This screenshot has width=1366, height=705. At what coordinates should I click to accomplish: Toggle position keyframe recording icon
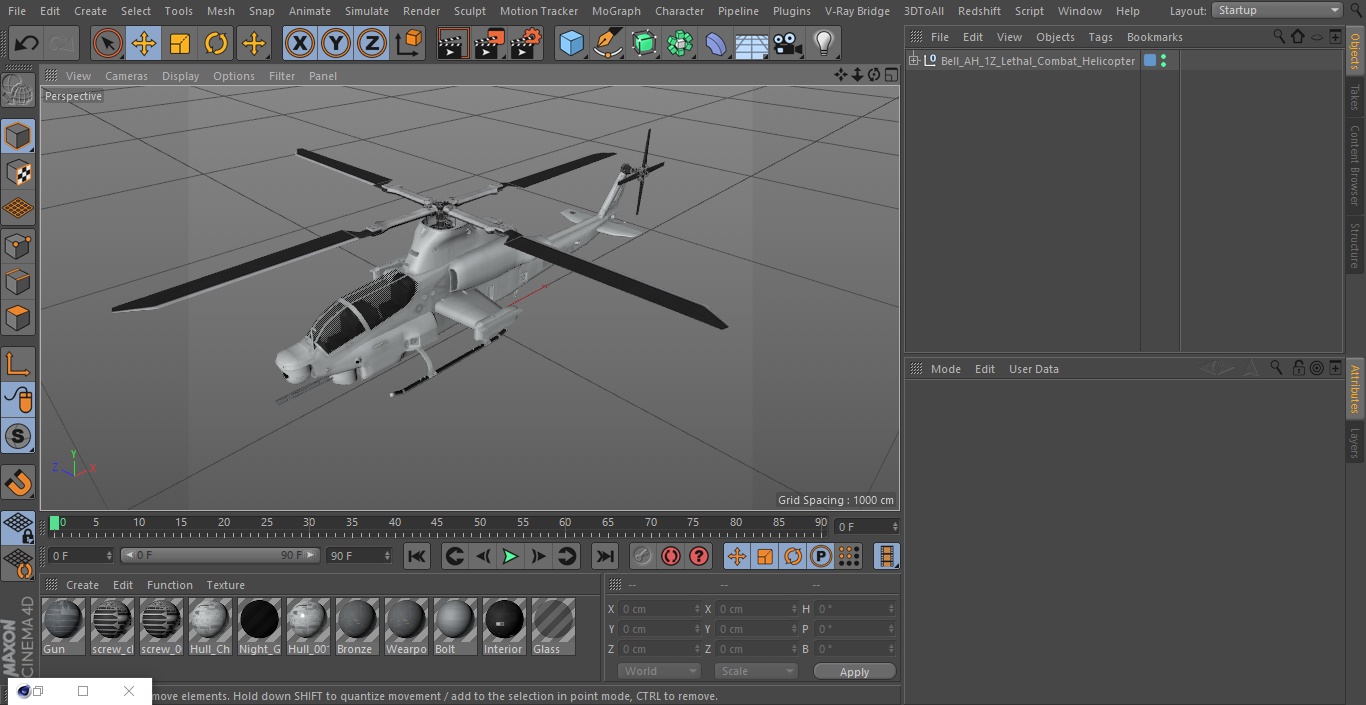(x=737, y=556)
